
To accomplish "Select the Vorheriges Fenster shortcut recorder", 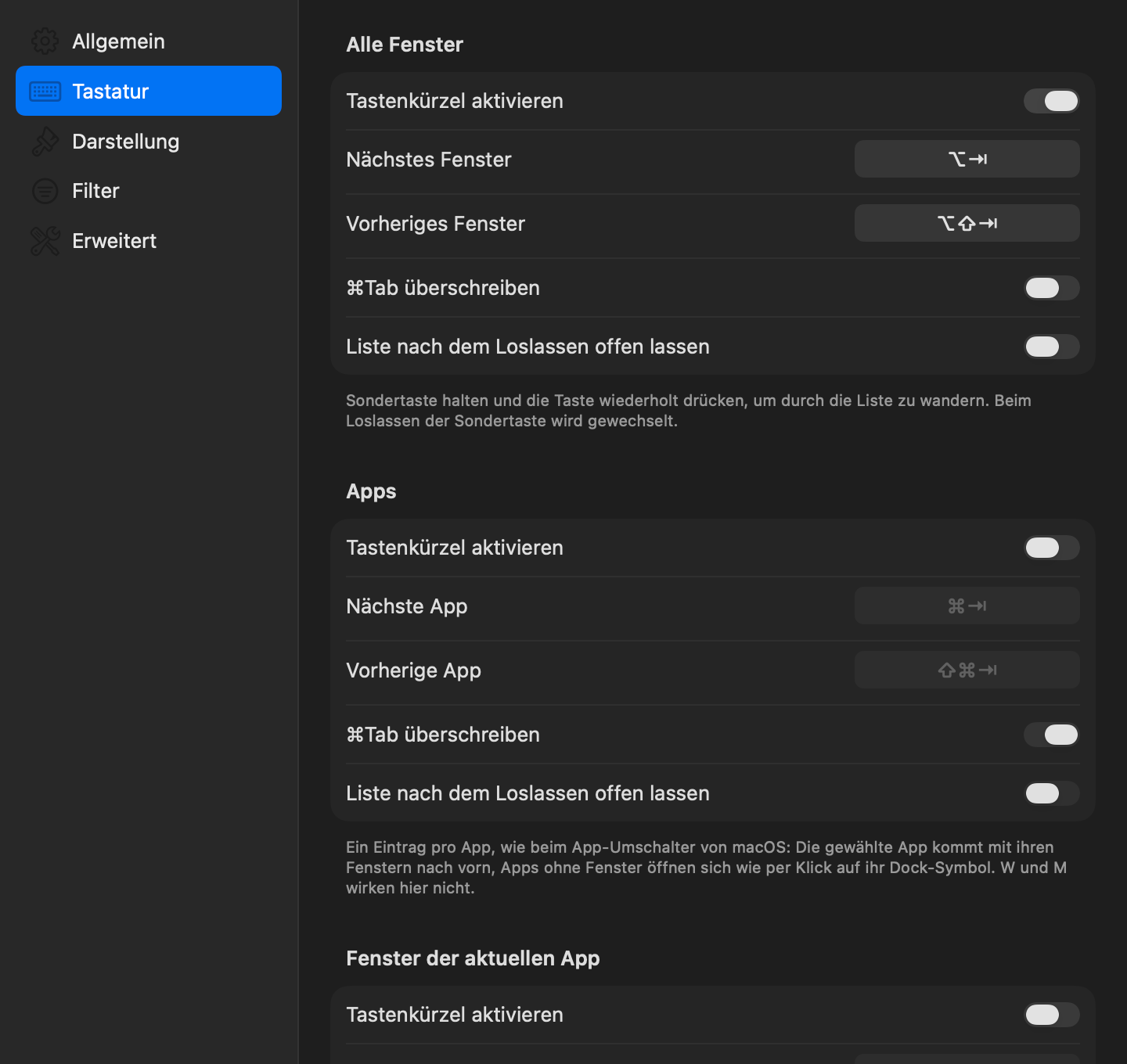I will [x=967, y=223].
